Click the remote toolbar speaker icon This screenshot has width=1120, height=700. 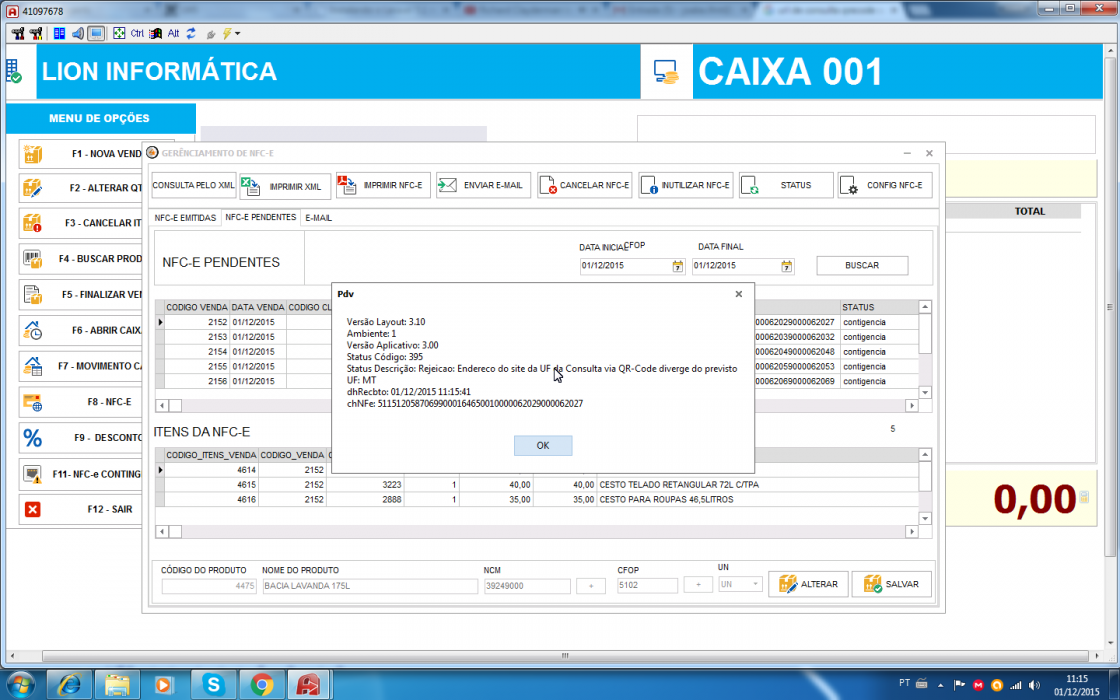pyautogui.click(x=78, y=34)
